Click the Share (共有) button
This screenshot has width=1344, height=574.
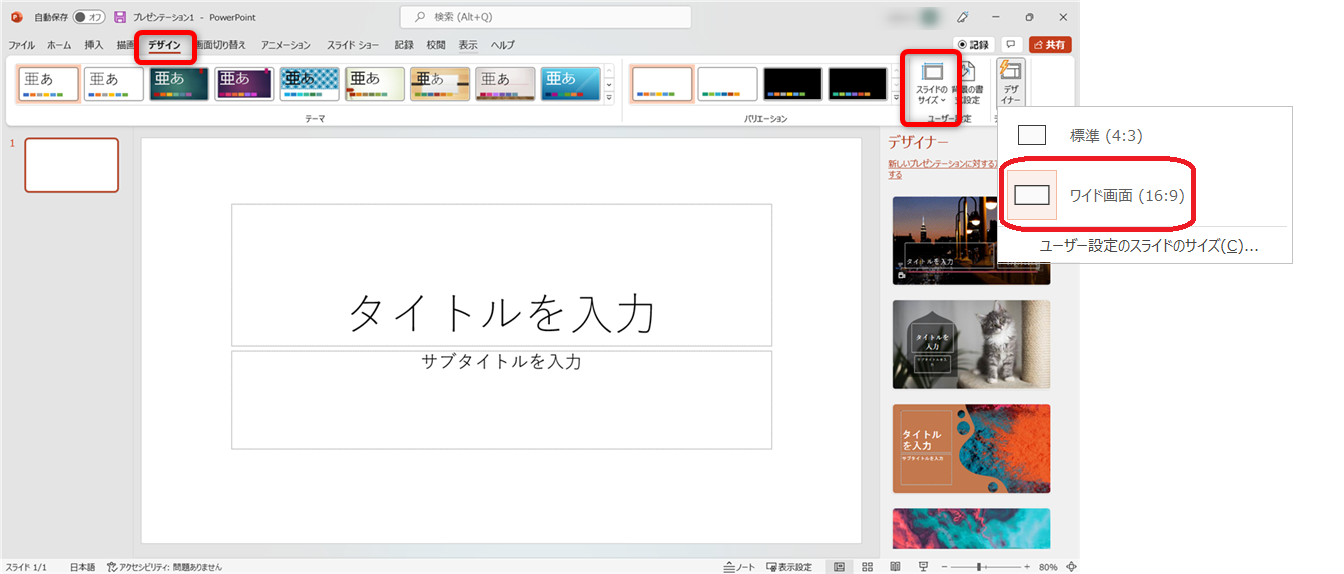pyautogui.click(x=1050, y=45)
